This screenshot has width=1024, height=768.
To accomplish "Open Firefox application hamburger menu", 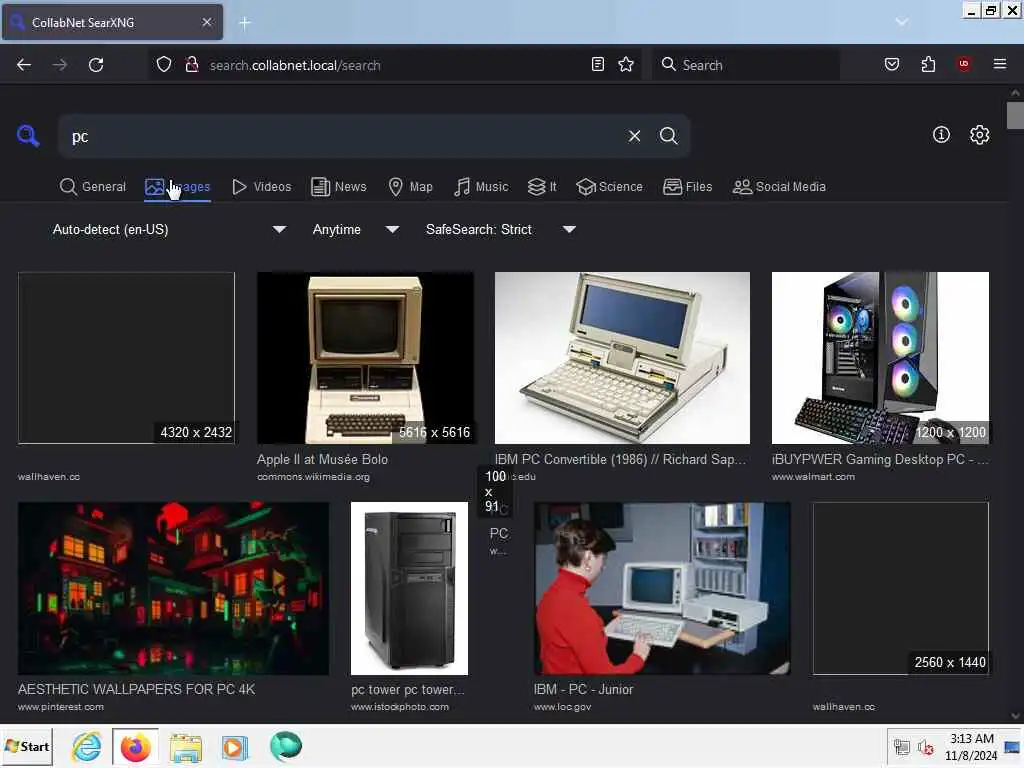I will [x=999, y=64].
